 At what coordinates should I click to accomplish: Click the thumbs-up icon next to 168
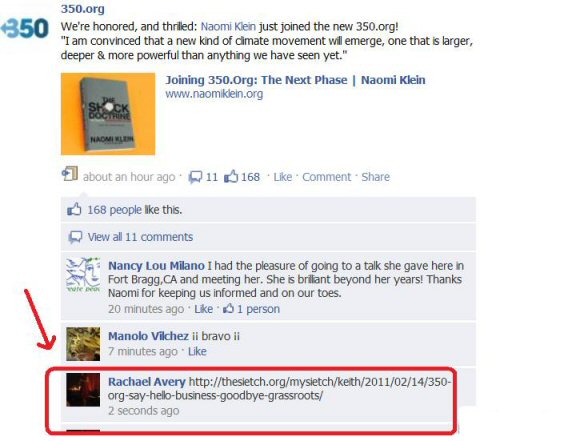tap(231, 176)
